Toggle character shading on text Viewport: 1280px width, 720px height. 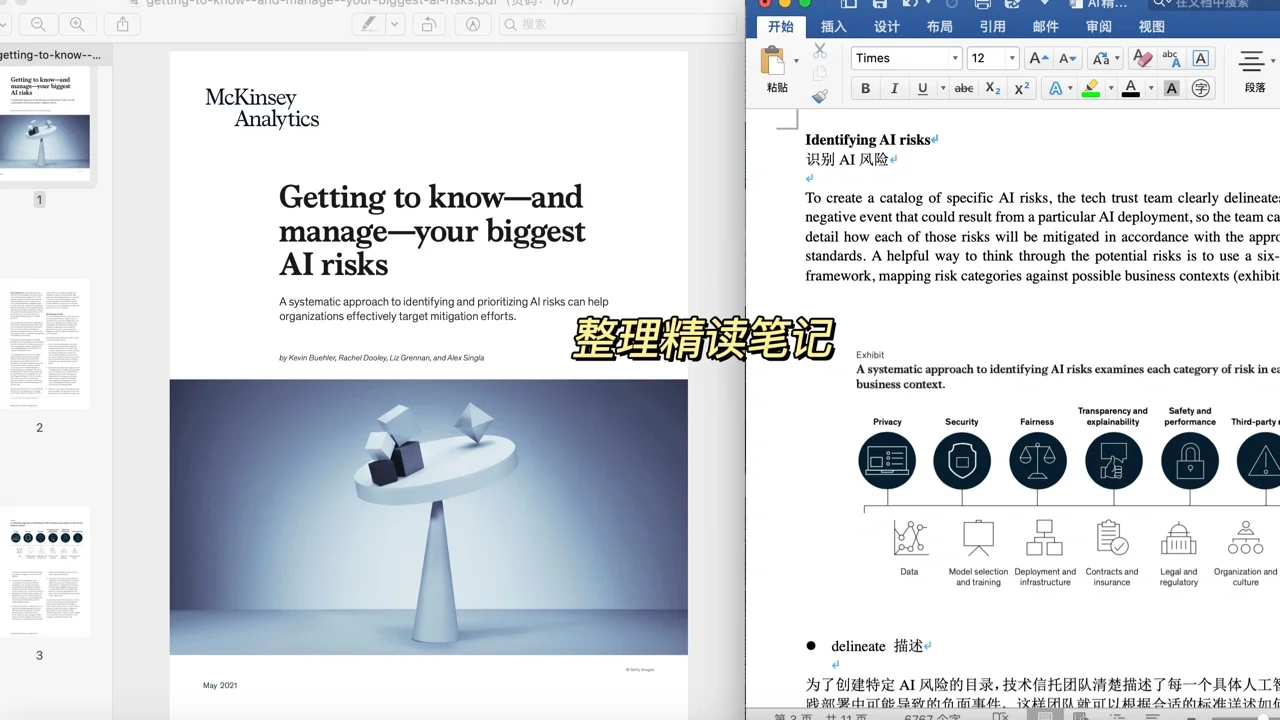click(1172, 89)
